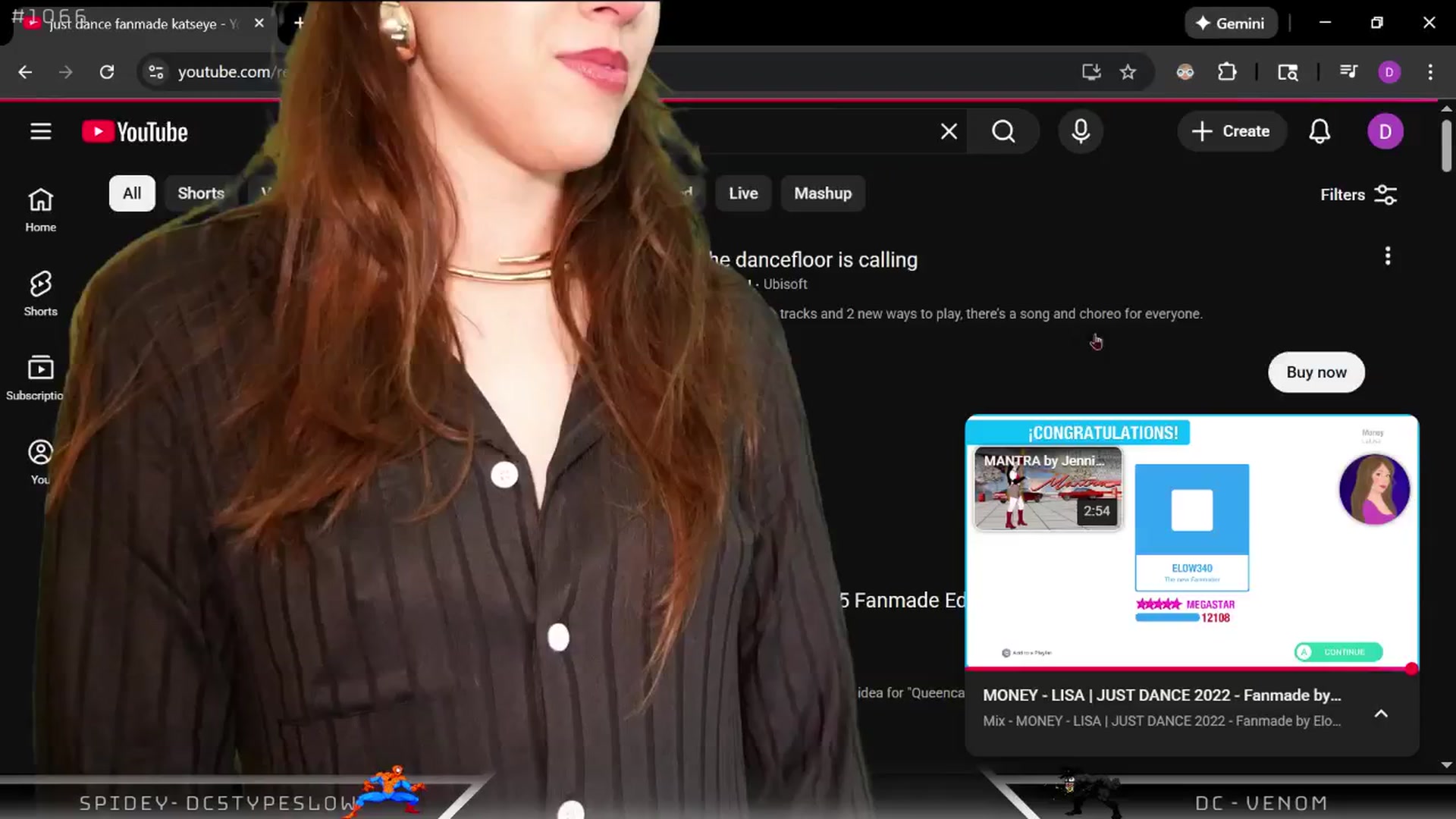Open YouTube notifications bell
The width and height of the screenshot is (1456, 819).
[1319, 132]
